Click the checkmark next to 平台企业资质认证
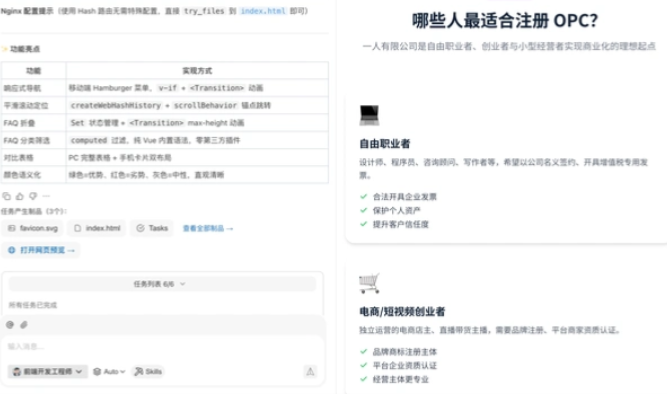The width and height of the screenshot is (667, 394). (363, 365)
